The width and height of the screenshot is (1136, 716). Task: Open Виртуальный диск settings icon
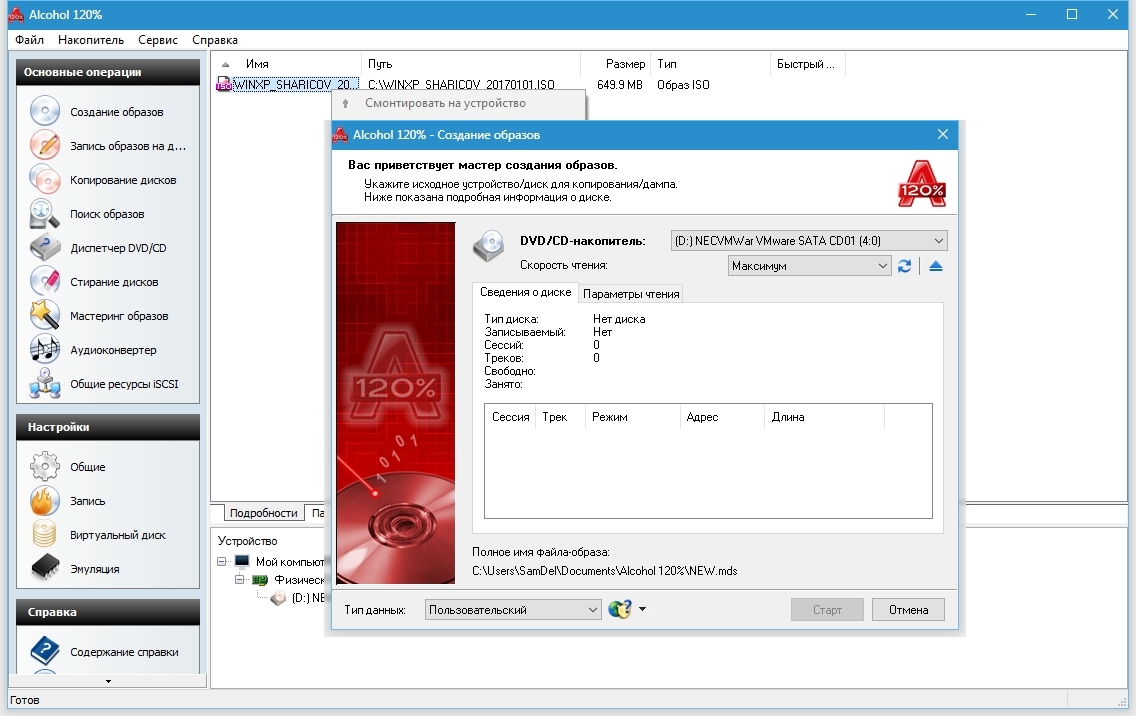tap(45, 535)
